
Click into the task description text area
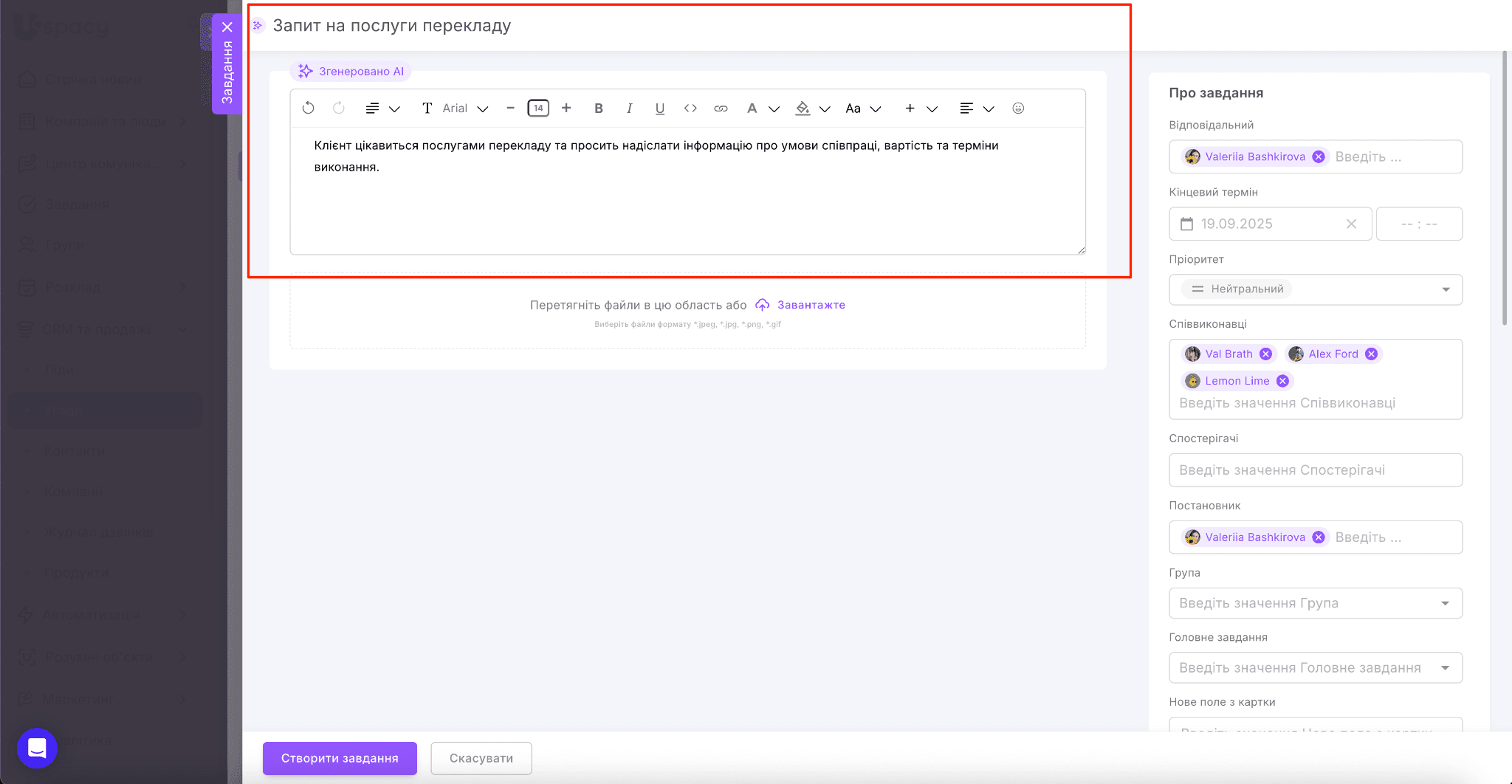(687, 190)
